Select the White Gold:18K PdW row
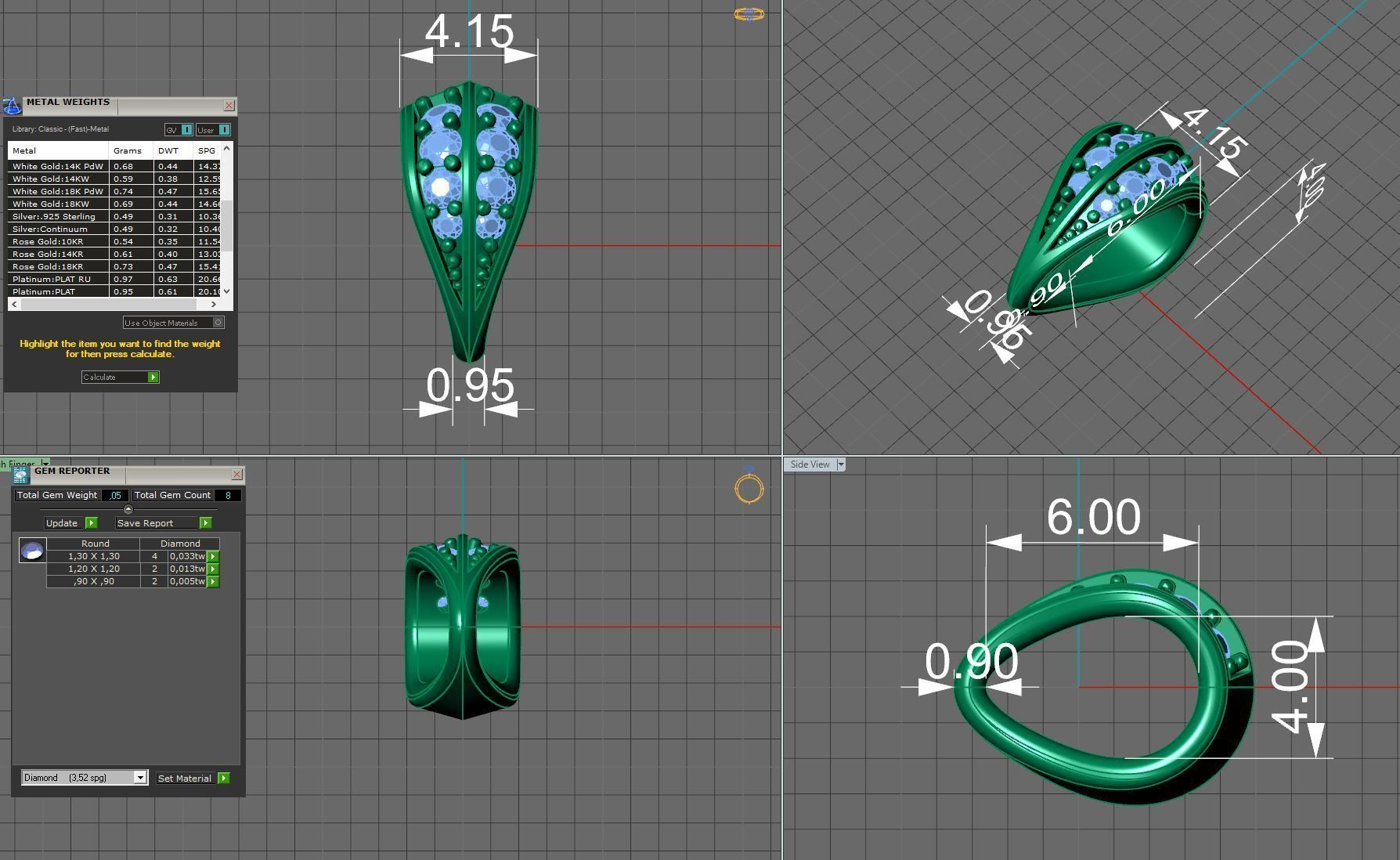The width and height of the screenshot is (1400, 860). point(114,191)
